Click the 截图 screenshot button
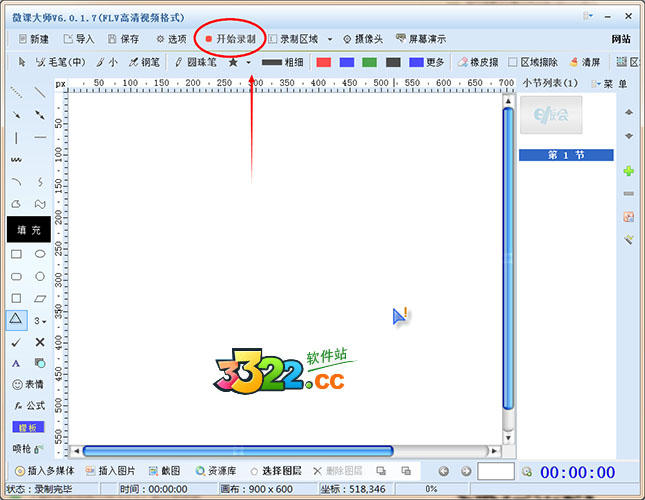This screenshot has width=645, height=500. 164,471
